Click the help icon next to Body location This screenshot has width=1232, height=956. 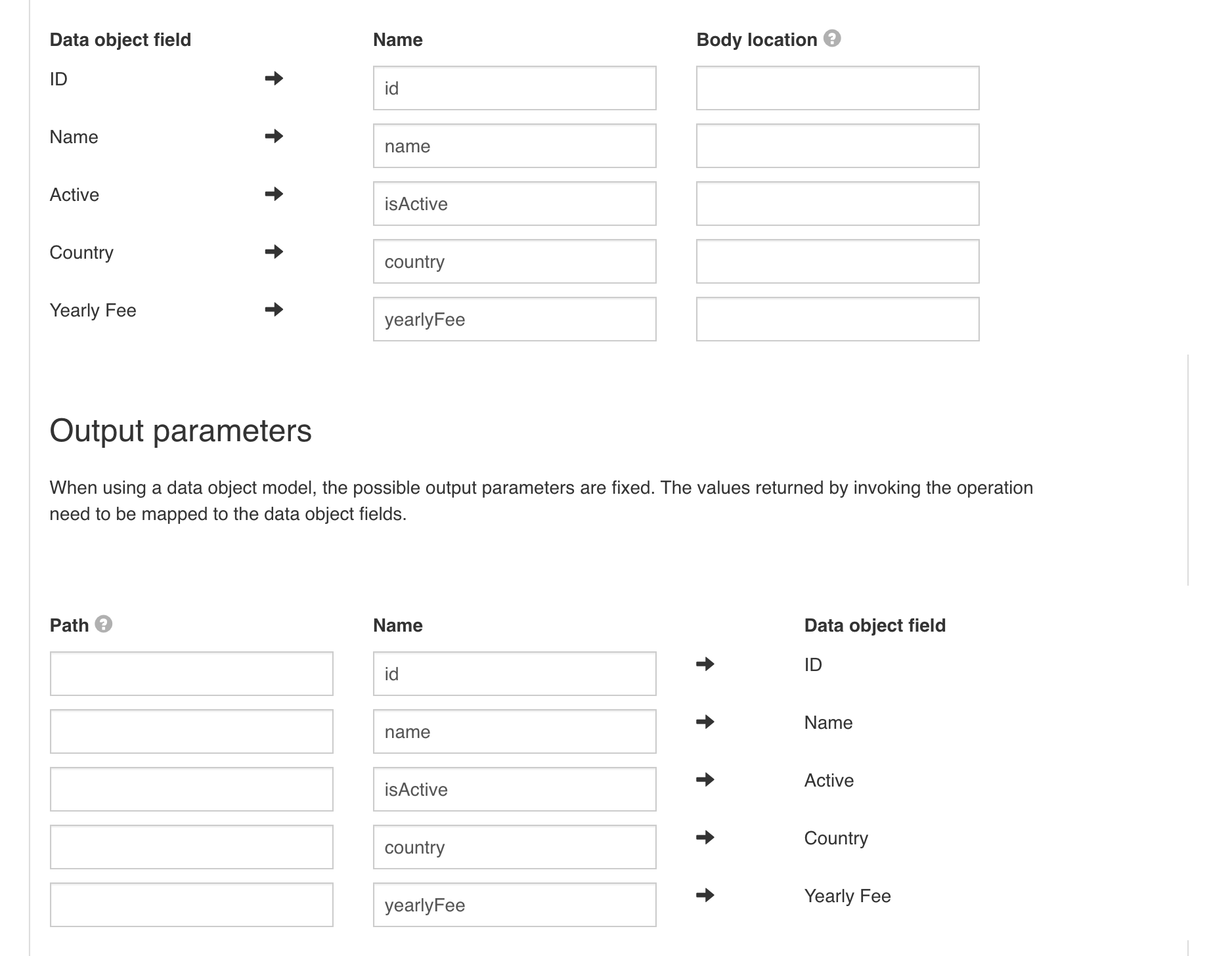pyautogui.click(x=831, y=39)
